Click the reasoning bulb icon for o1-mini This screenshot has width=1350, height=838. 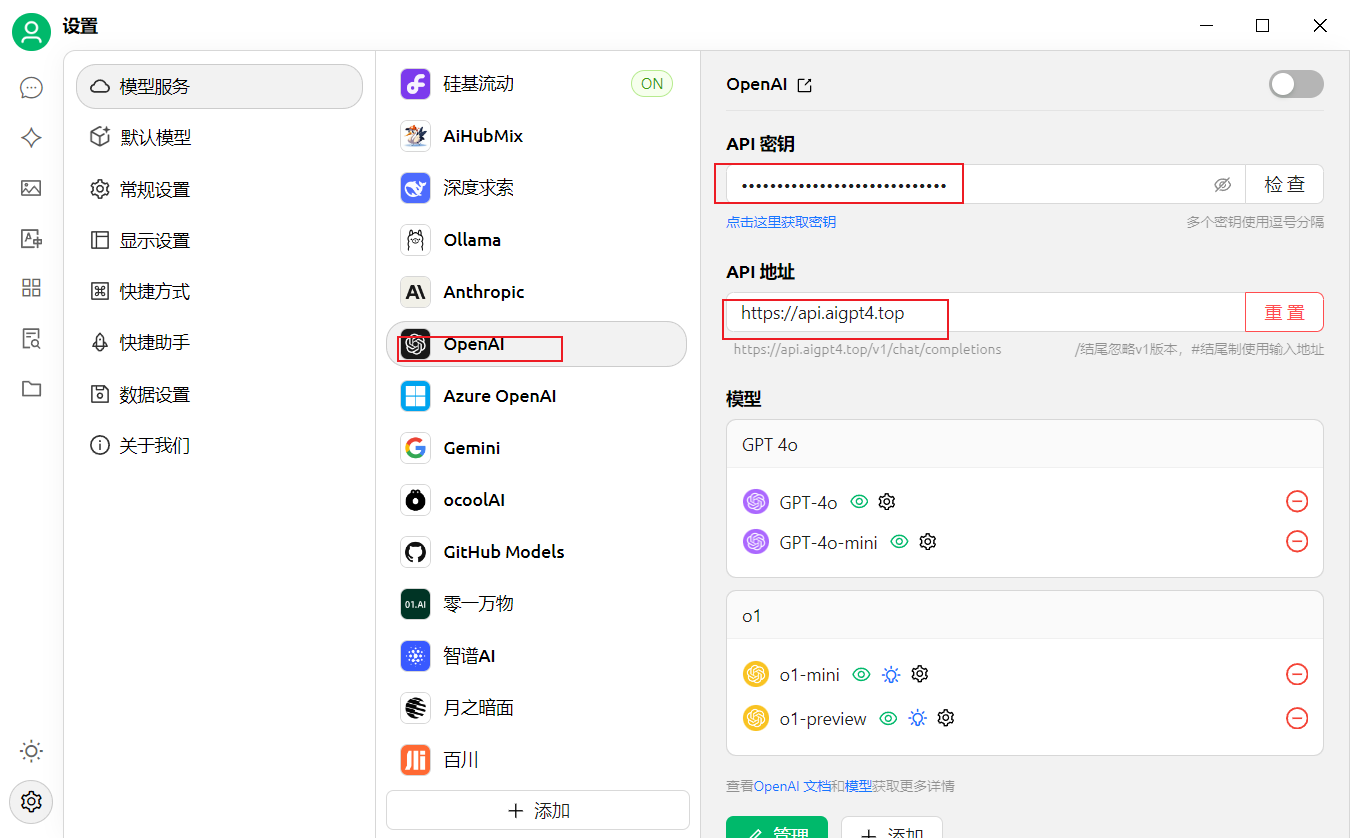[x=891, y=675]
